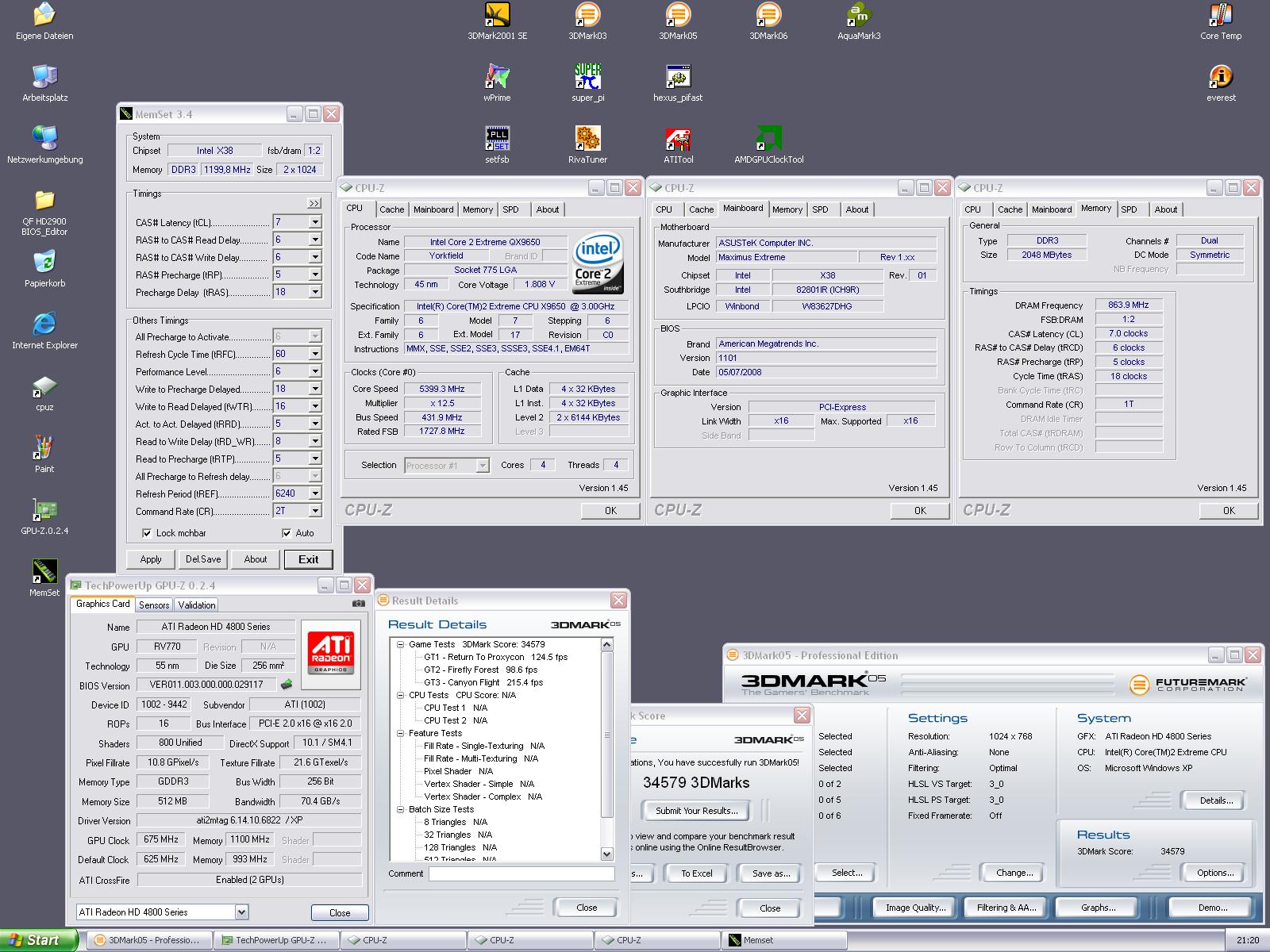
Task: Launch the everest desktop icon
Action: (1221, 83)
